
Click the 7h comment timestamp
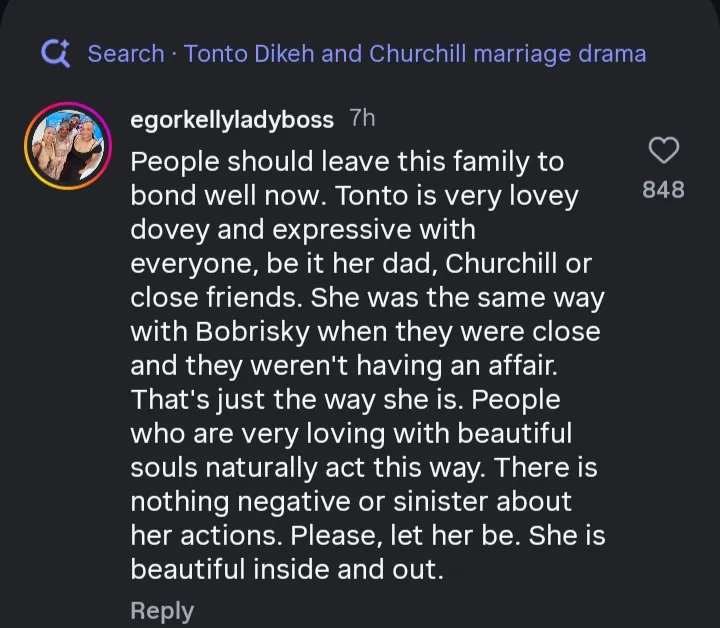(x=362, y=119)
